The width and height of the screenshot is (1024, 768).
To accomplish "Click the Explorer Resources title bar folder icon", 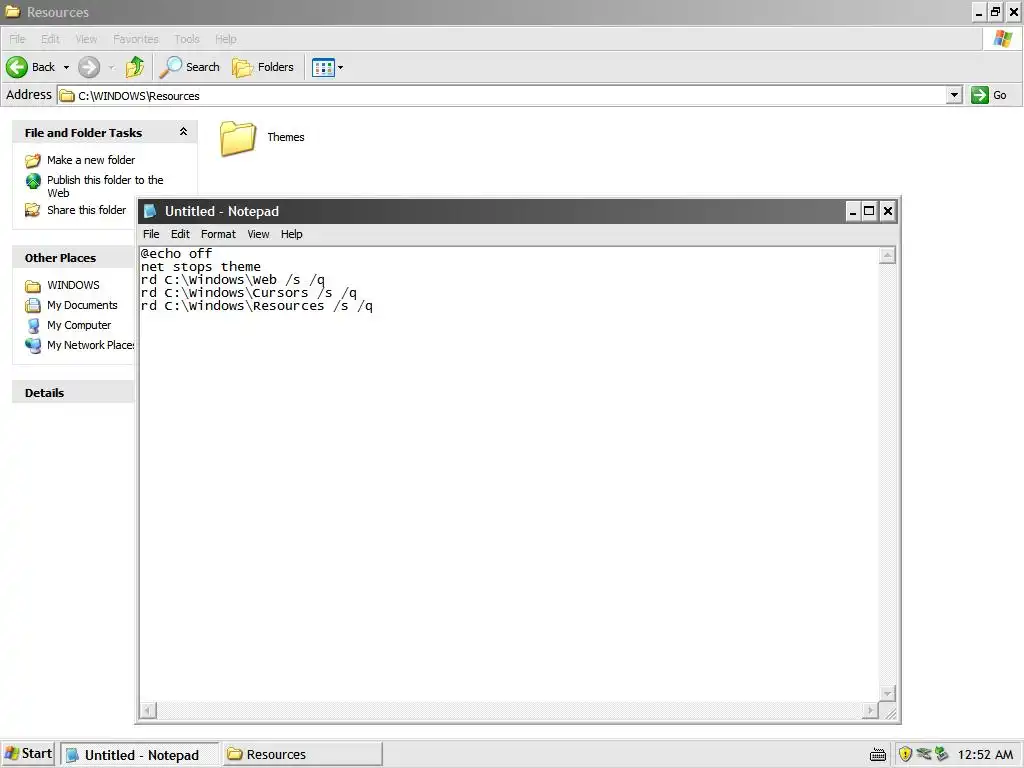I will pyautogui.click(x=12, y=12).
